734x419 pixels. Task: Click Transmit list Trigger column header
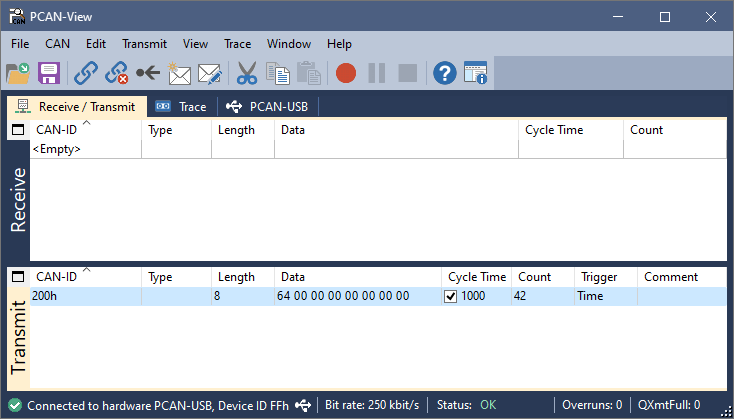[x=606, y=277]
